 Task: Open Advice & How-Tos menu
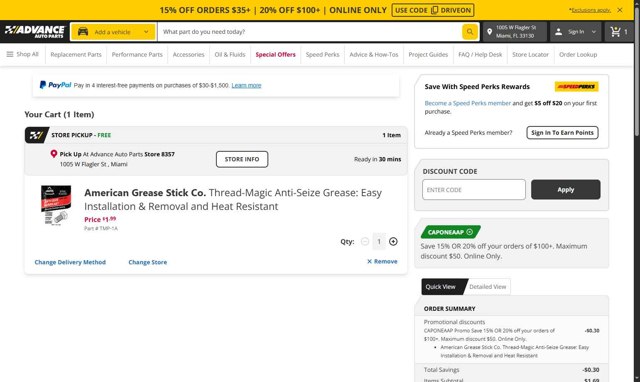point(374,54)
